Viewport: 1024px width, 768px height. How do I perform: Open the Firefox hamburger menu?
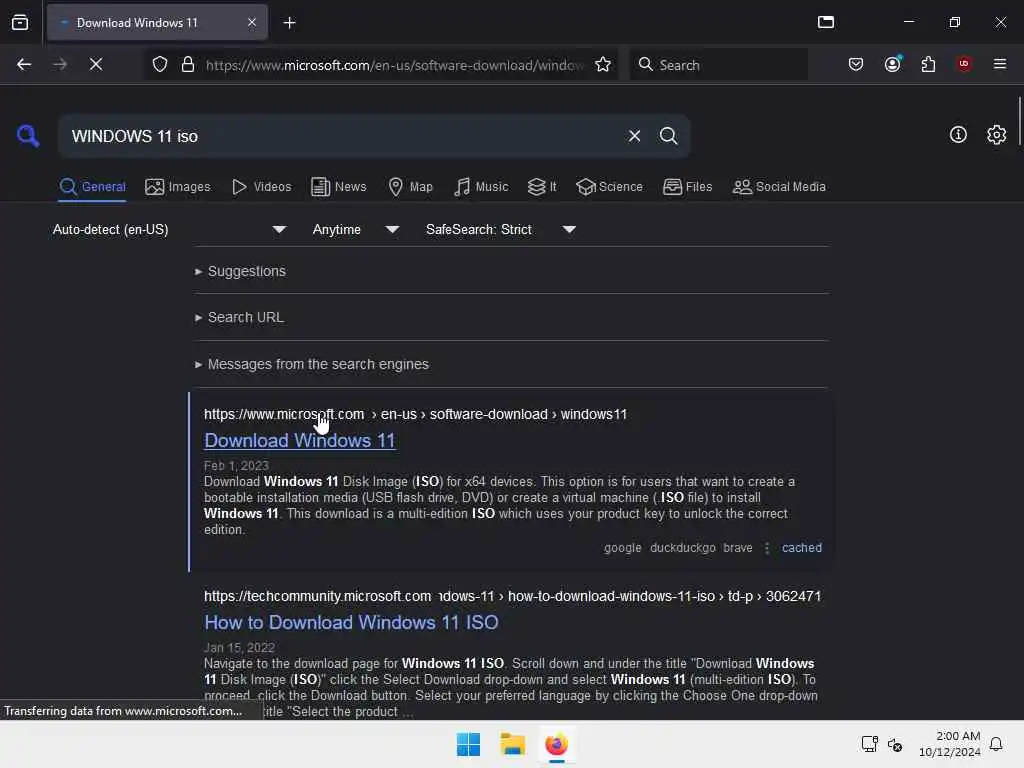(1000, 64)
